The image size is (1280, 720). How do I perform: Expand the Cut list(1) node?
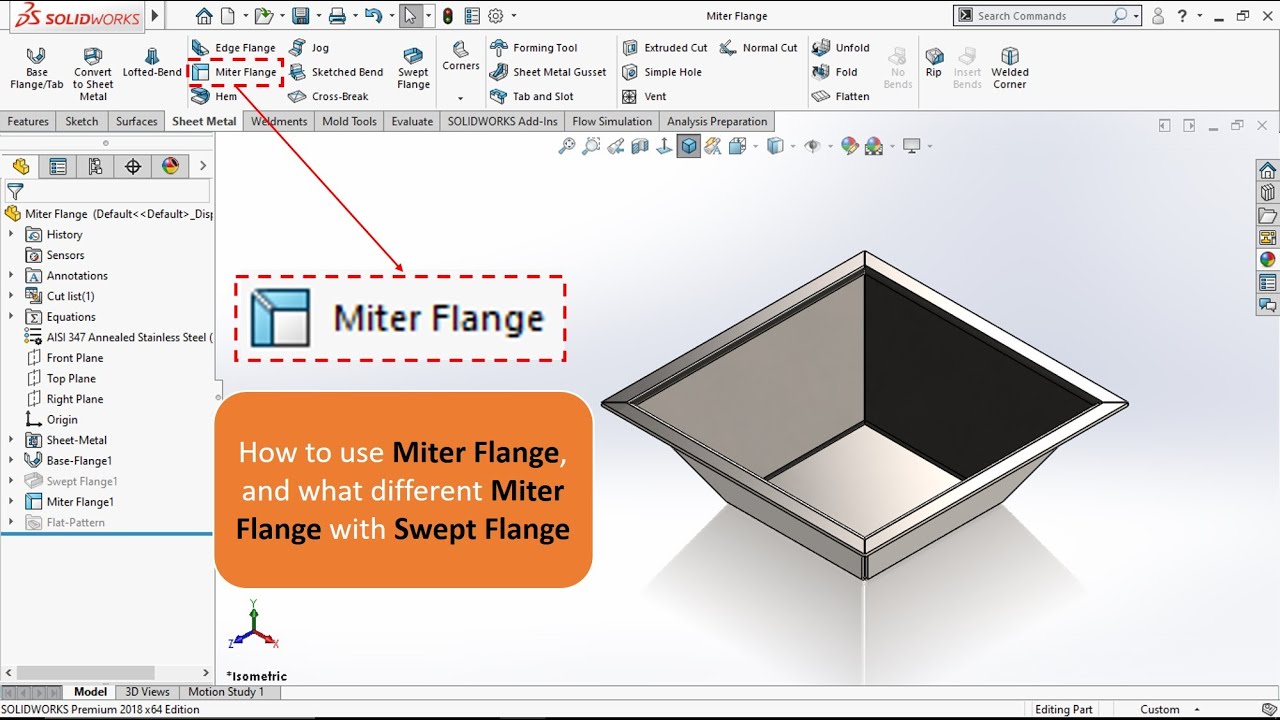pyautogui.click(x=11, y=296)
